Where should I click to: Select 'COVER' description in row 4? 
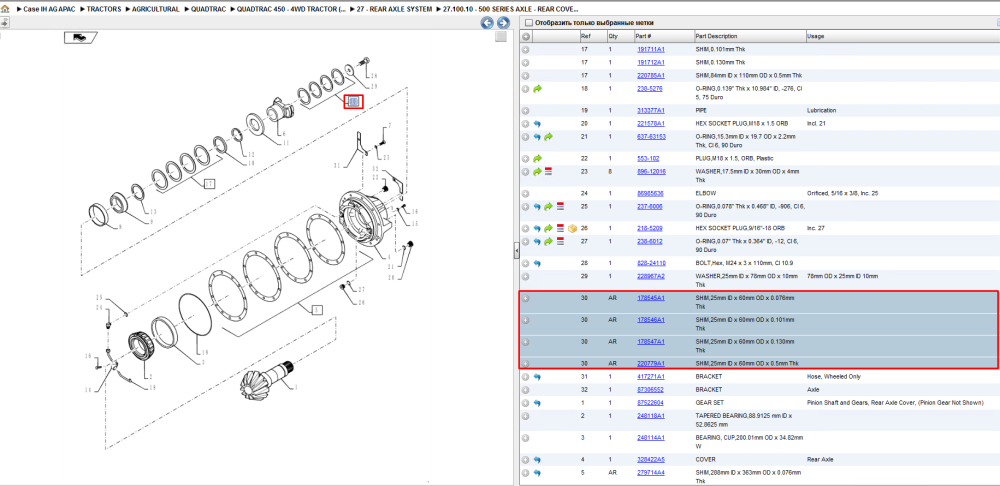[705, 459]
